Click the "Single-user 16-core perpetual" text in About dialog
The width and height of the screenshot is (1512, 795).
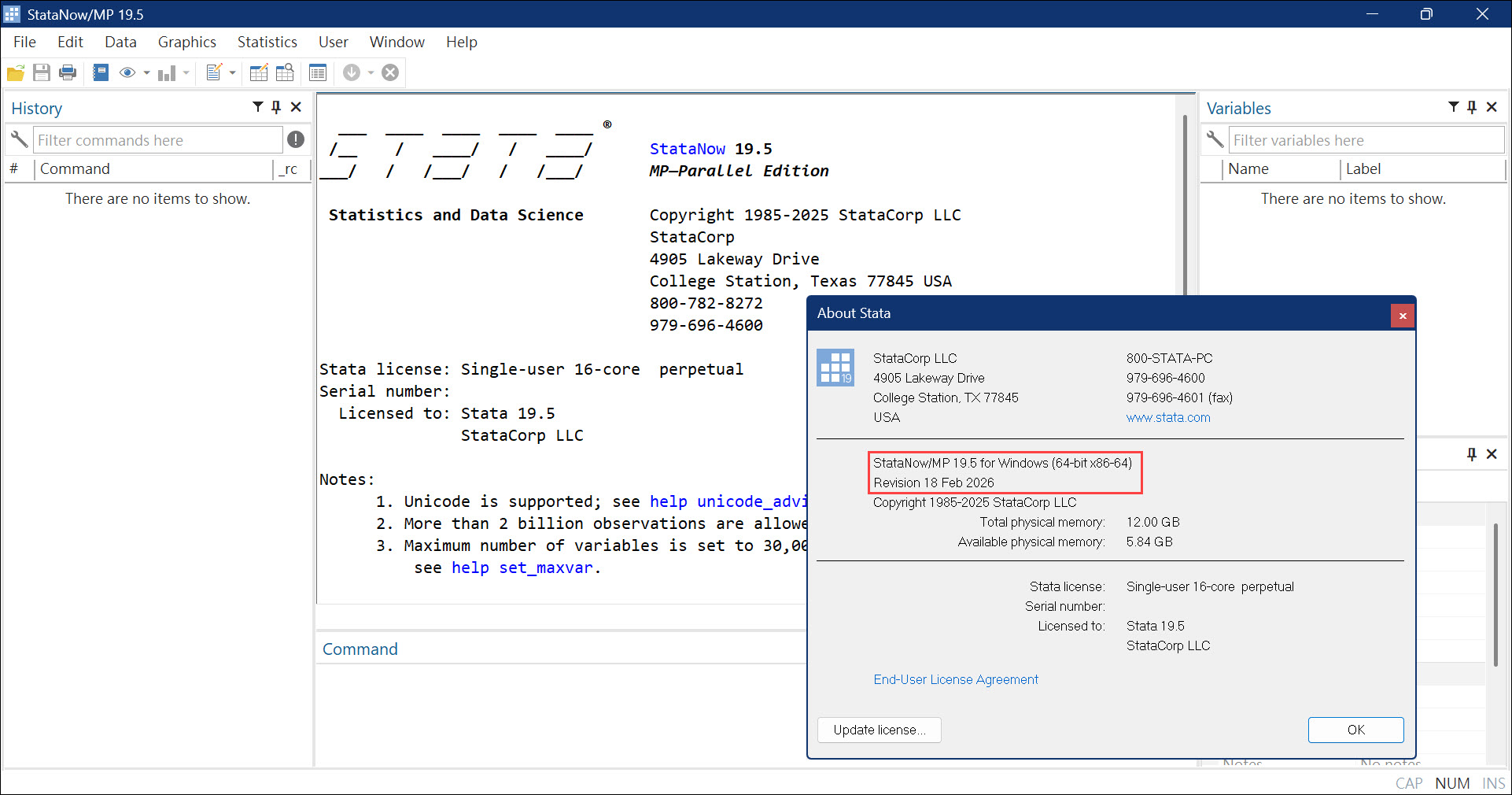tap(1210, 586)
